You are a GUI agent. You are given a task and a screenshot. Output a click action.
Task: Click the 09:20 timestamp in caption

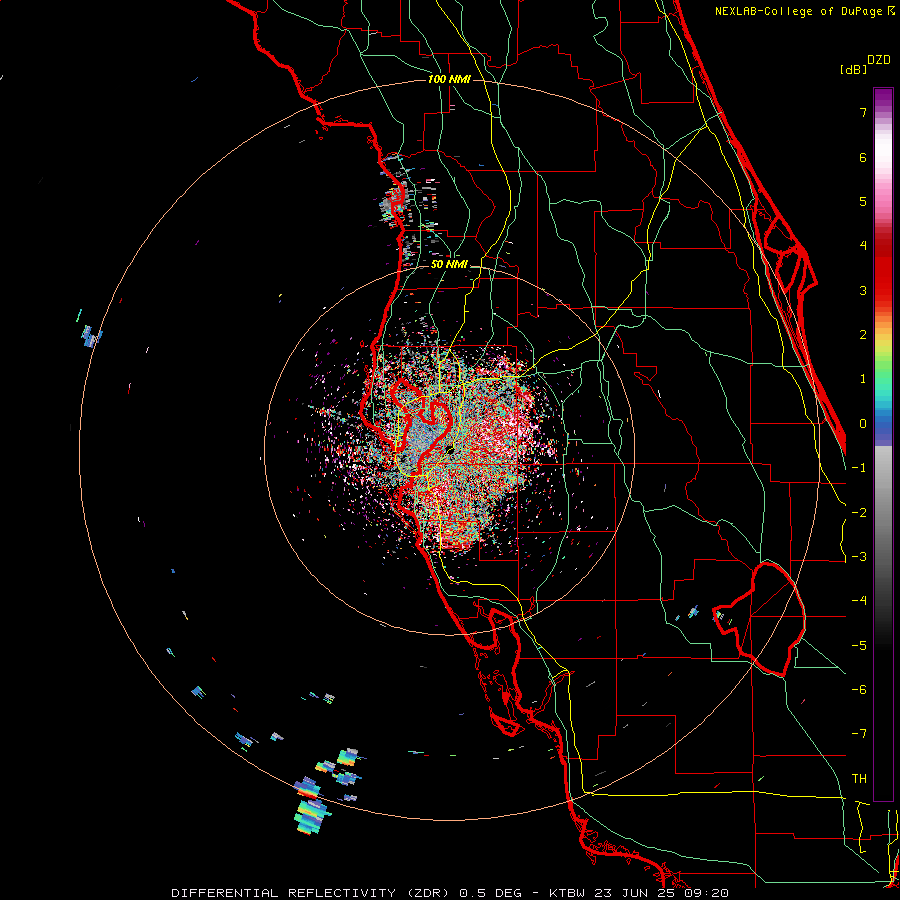point(706,893)
